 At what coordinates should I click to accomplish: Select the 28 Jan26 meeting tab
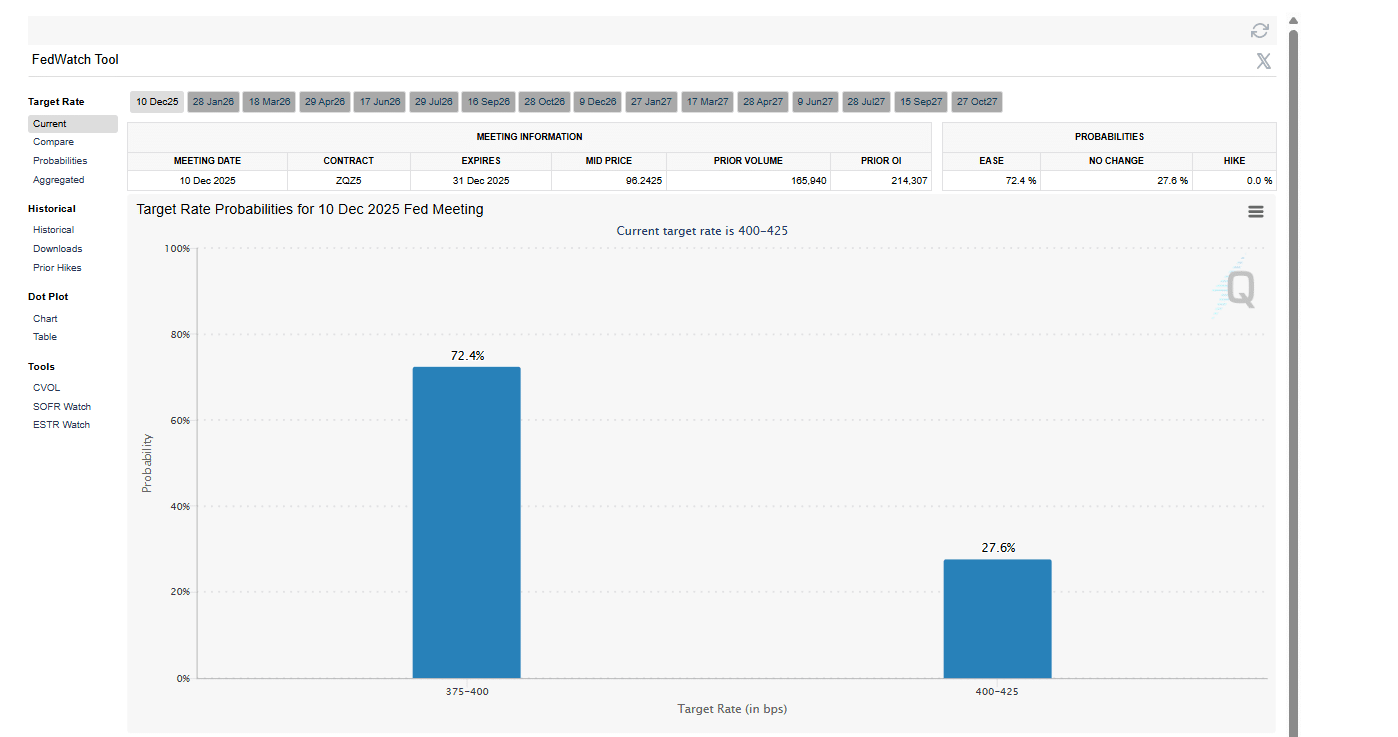point(213,102)
